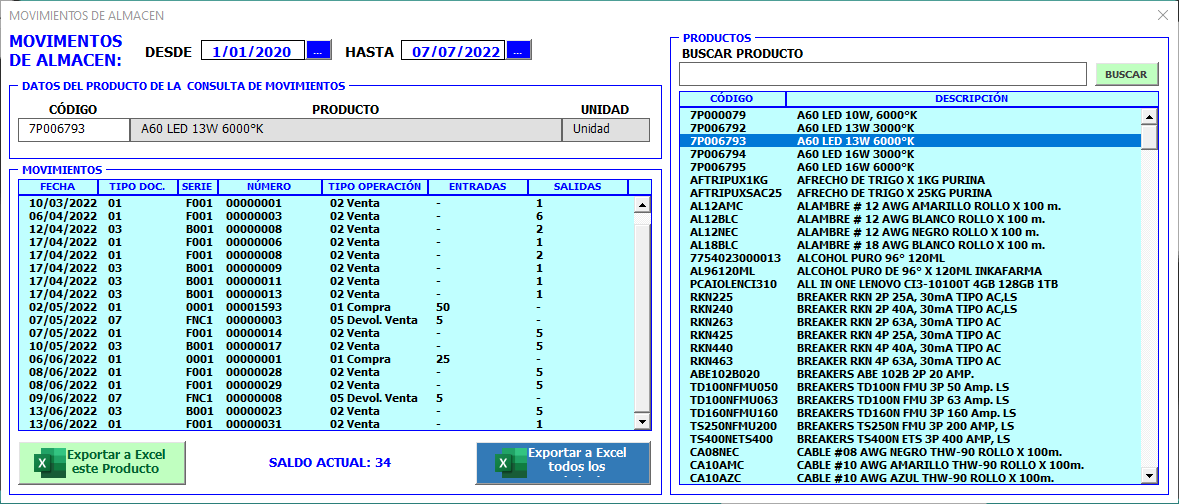Open the DESDE date picker button

(319, 50)
